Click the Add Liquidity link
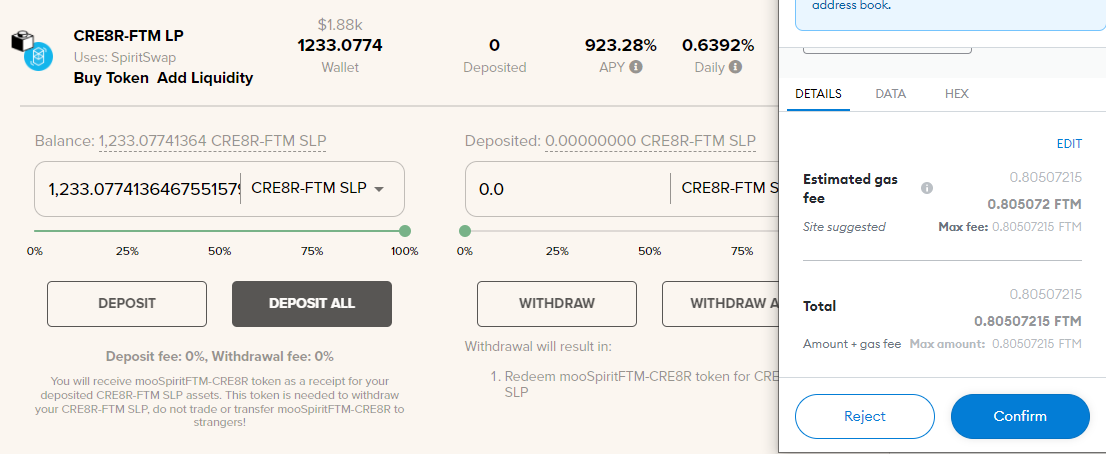 pos(205,78)
